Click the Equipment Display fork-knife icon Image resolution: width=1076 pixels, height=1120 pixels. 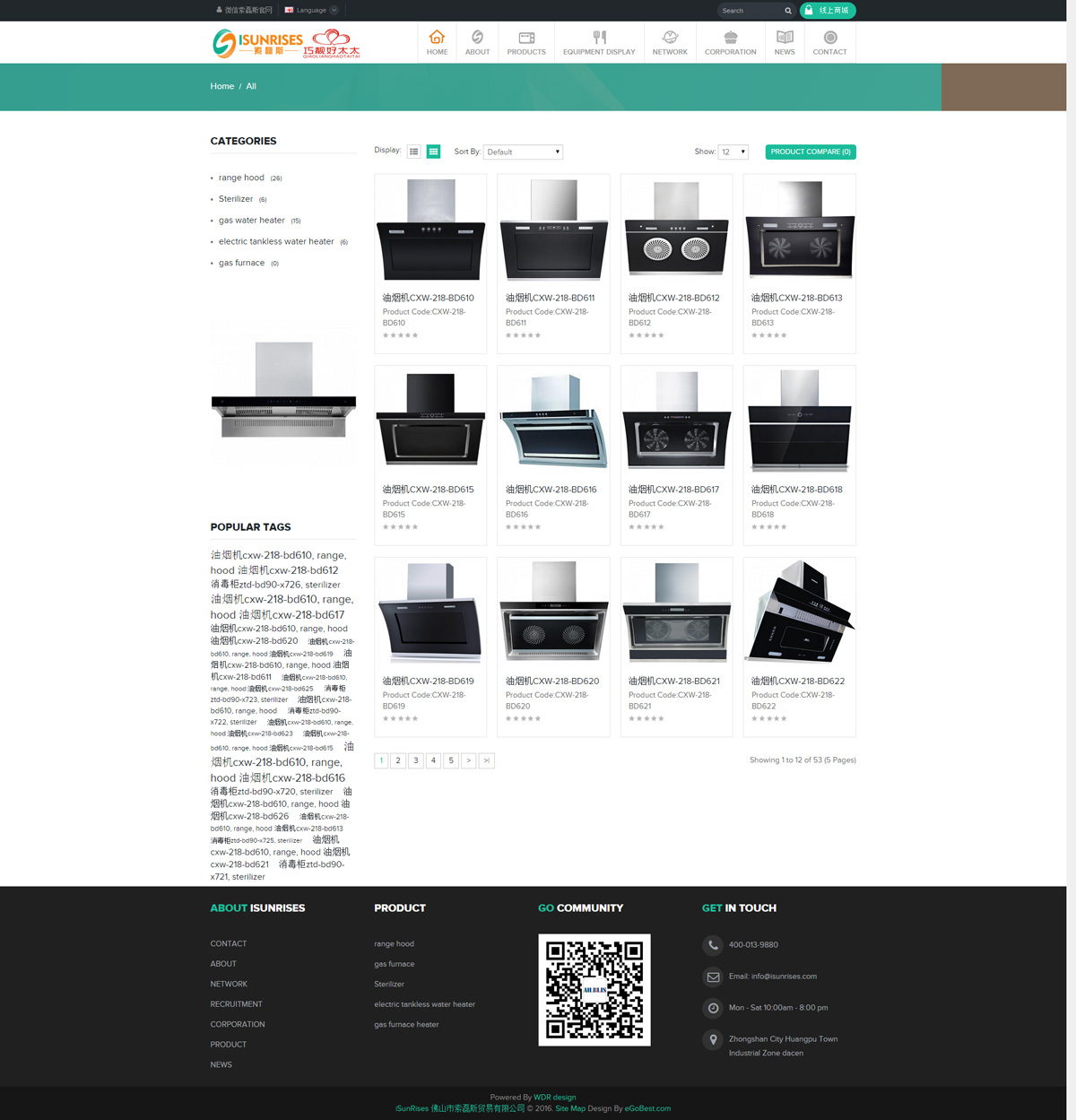point(599,38)
